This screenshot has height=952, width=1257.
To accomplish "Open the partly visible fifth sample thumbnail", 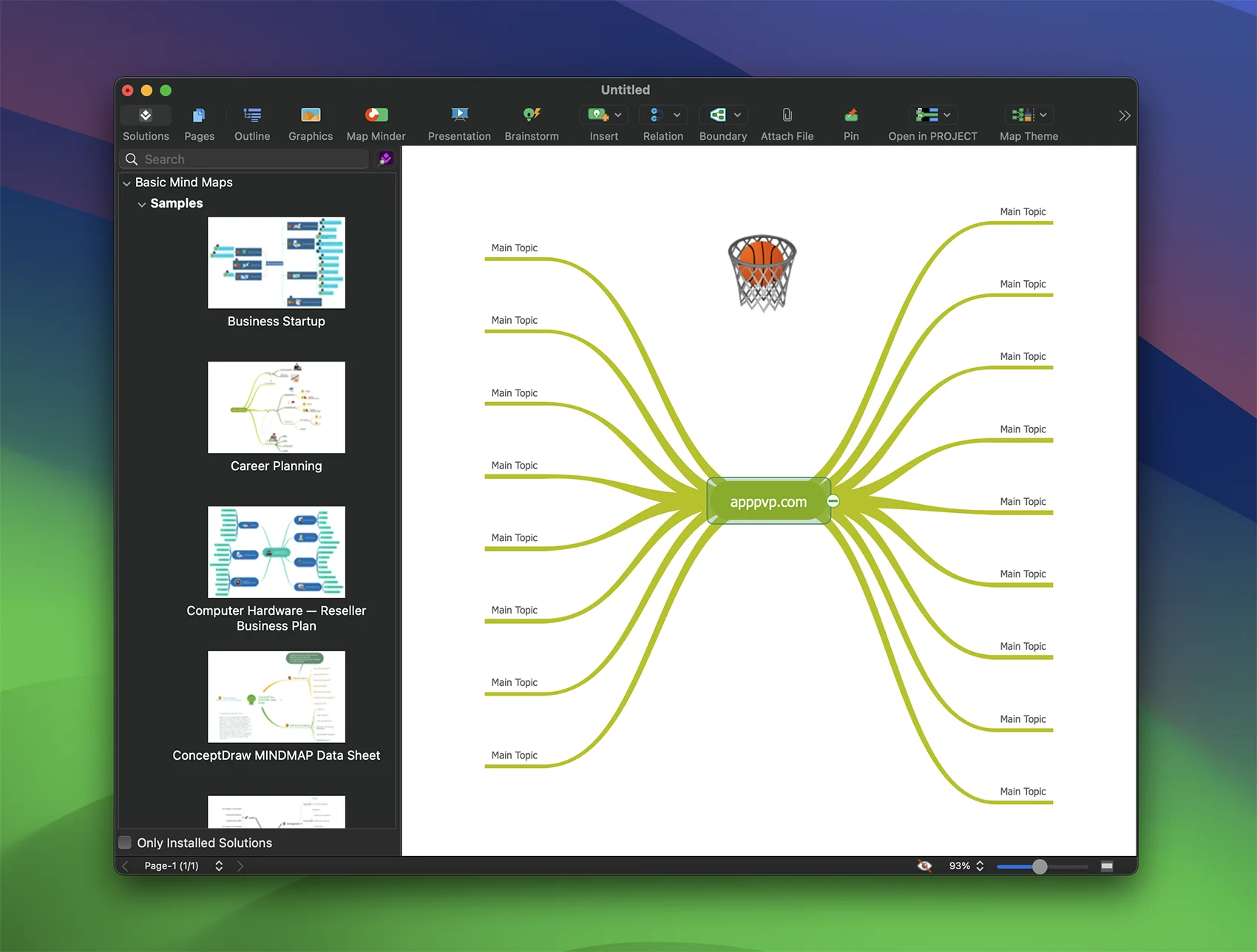I will coord(277,812).
